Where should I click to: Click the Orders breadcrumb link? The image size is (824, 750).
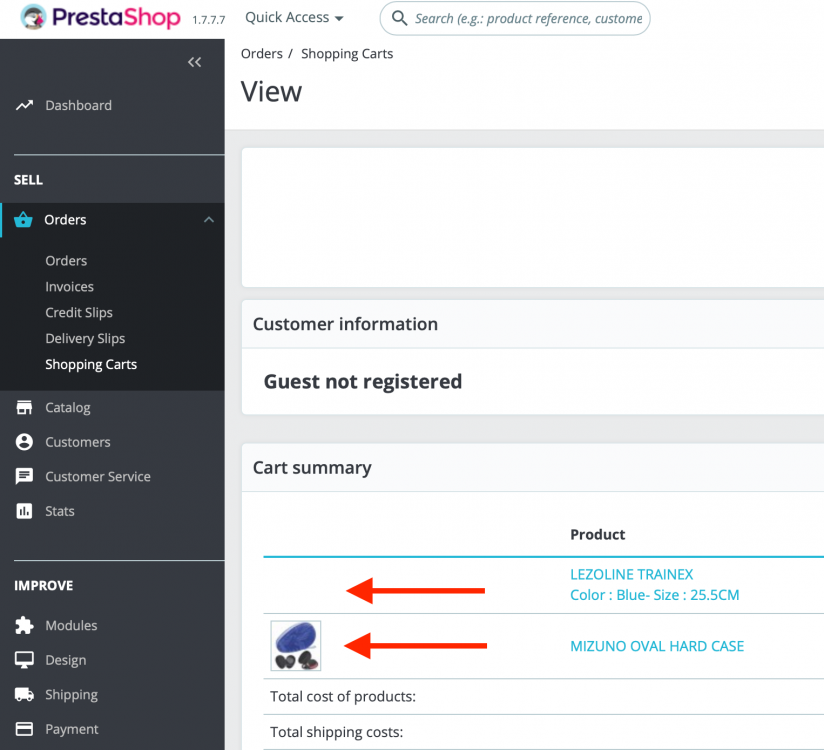pos(261,54)
